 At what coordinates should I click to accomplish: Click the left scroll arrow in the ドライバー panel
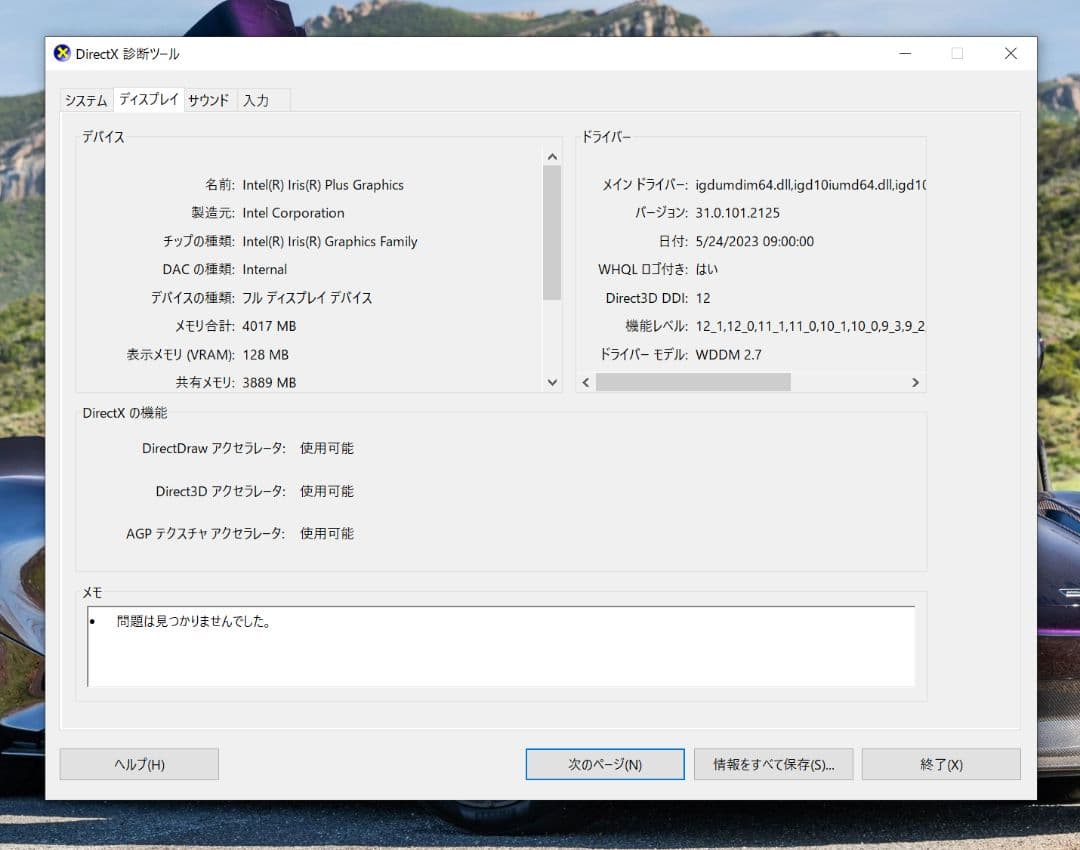point(585,382)
